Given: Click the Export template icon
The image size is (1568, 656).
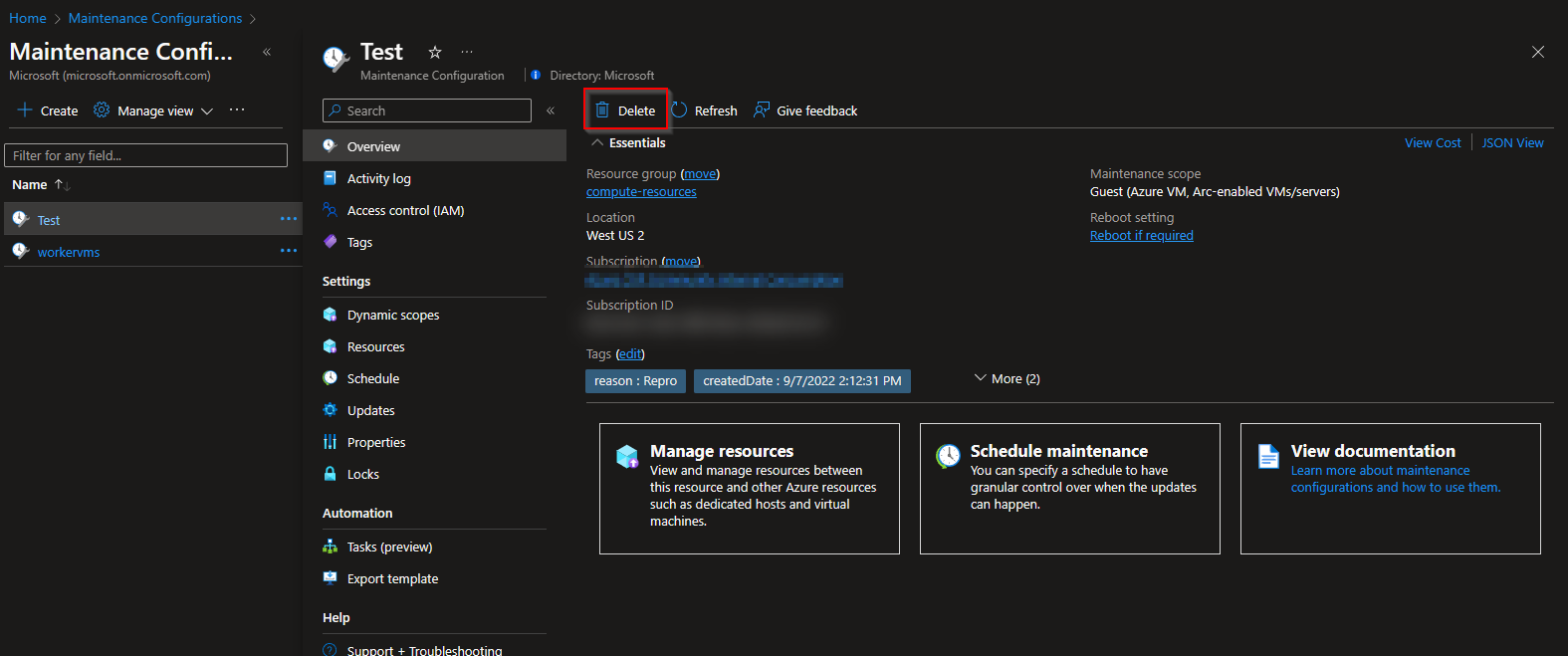Looking at the screenshot, I should point(331,578).
